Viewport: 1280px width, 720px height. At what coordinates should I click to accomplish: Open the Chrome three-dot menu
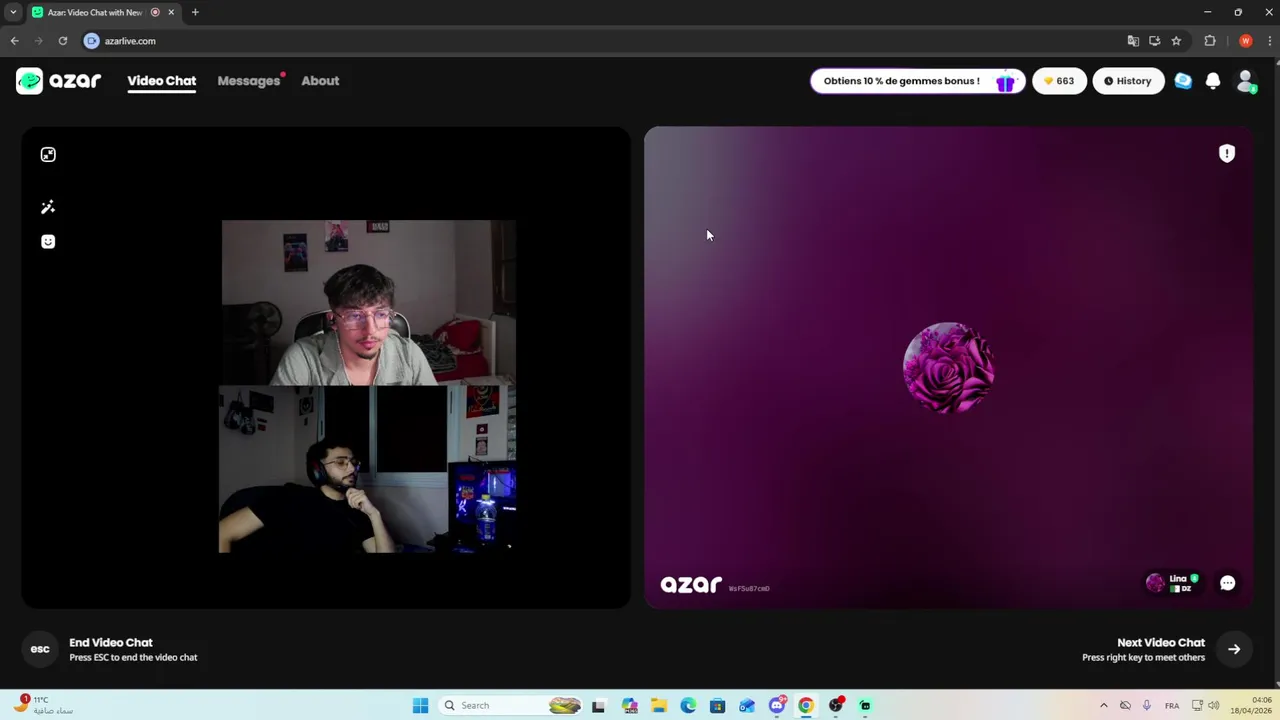point(1268,41)
